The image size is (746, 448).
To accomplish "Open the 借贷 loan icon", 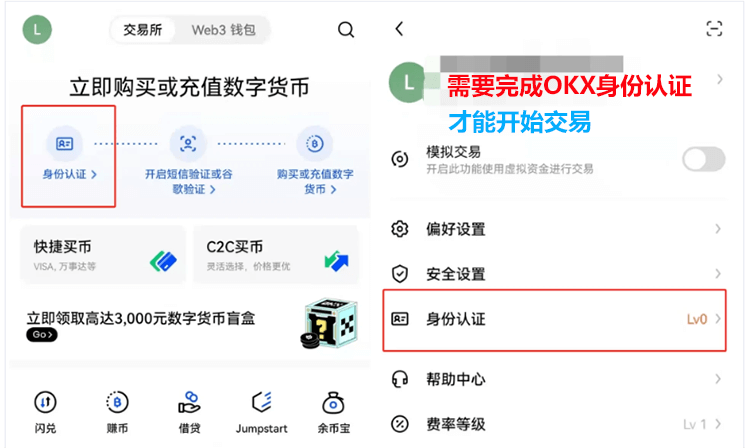I will 189,402.
